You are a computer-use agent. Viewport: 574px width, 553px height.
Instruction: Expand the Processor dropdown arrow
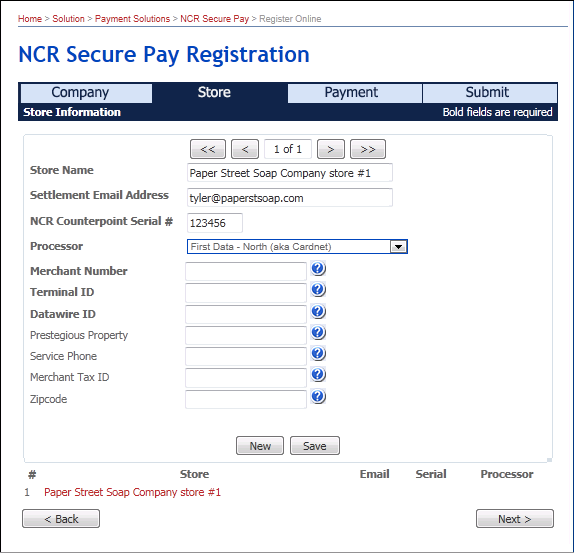(398, 247)
